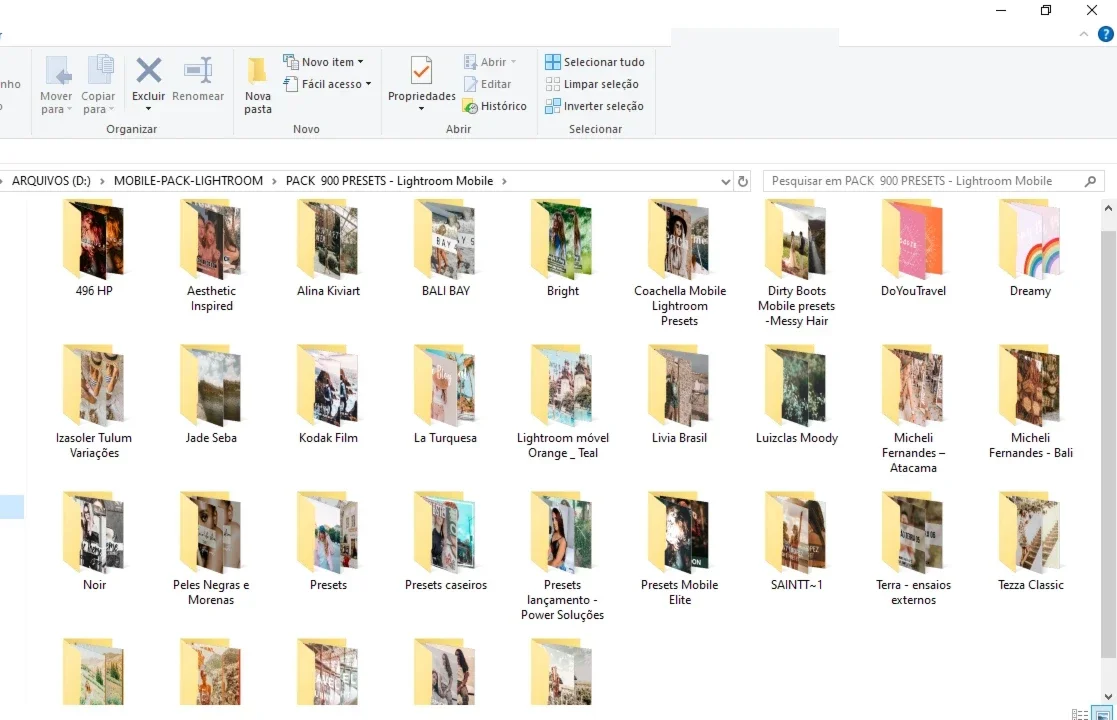
Task: Click the vertical scrollbar down arrow
Action: click(x=1108, y=697)
